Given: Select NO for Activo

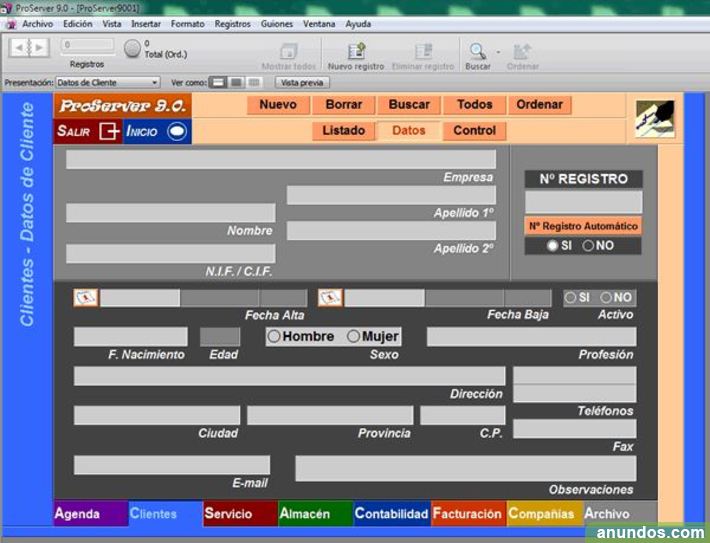Looking at the screenshot, I should tap(606, 298).
